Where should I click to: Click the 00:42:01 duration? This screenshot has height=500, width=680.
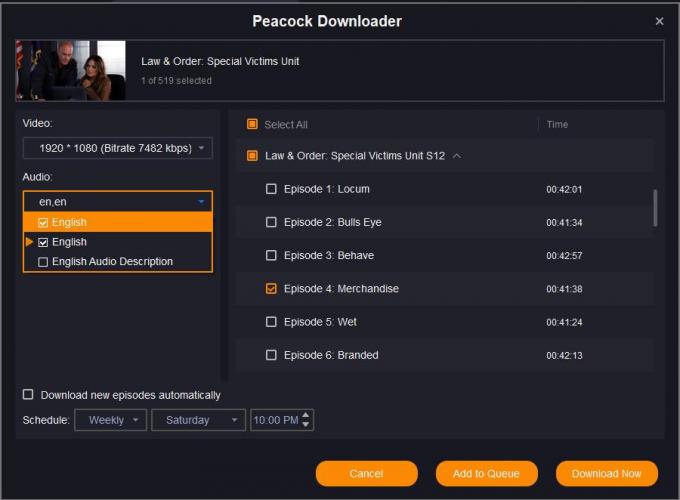(564, 190)
